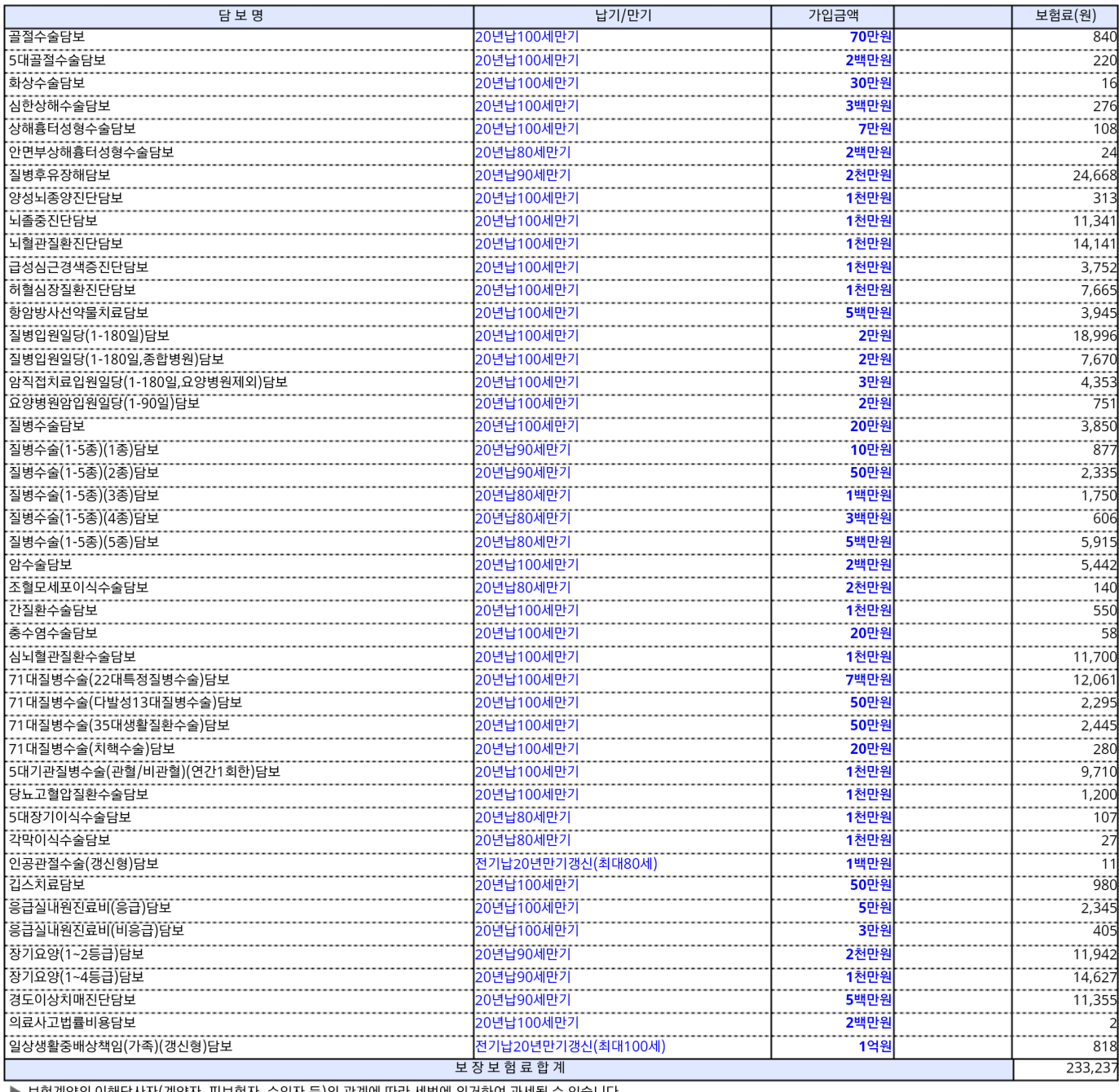1119x1092 pixels.
Task: Select 7백만원 coverage amount
Action: [869, 680]
